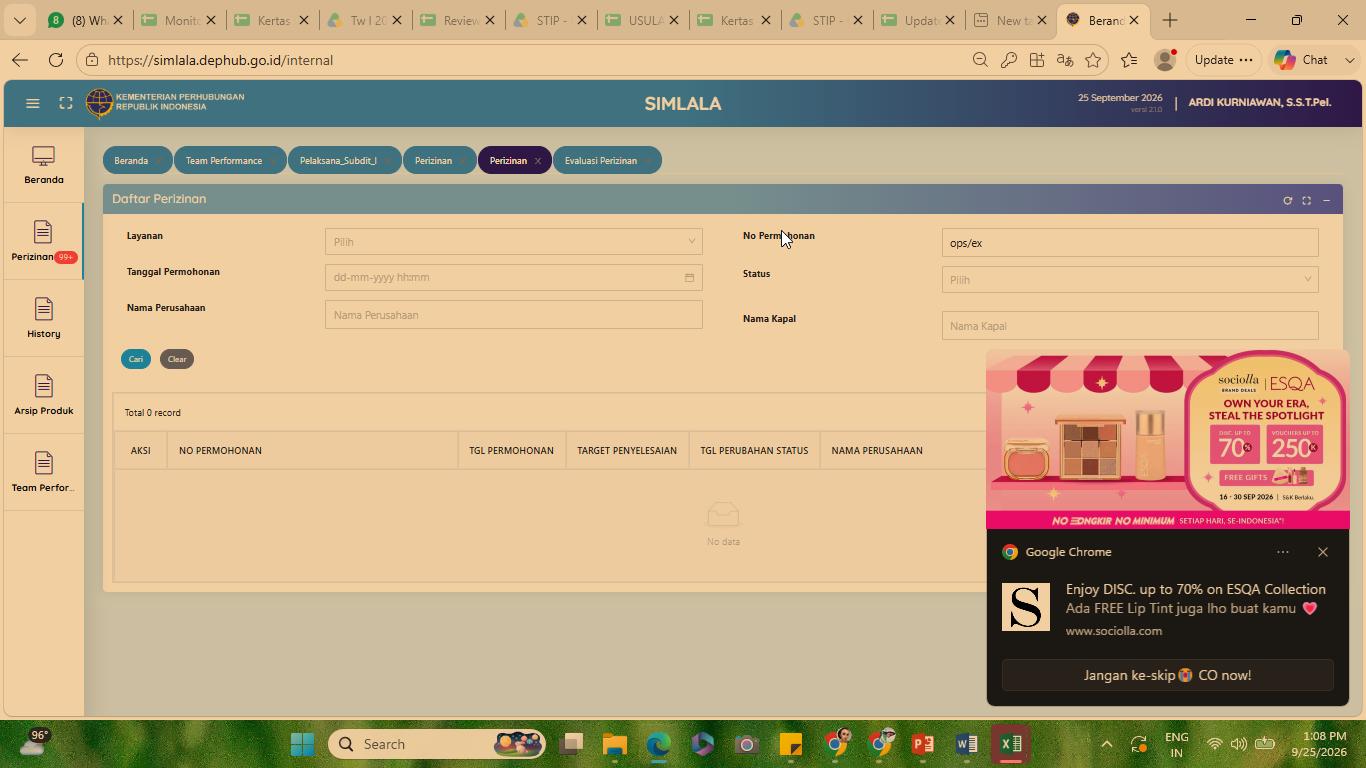Open History in the sidebar
Screen dimensions: 1366x768
coord(44,319)
